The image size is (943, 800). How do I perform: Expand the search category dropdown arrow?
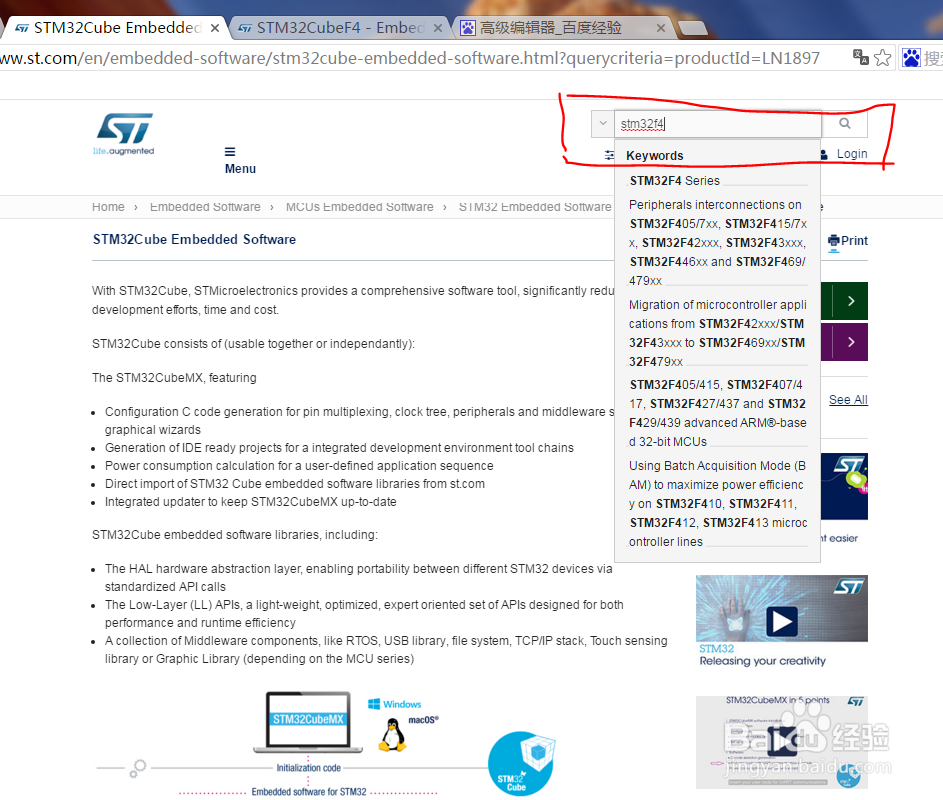[x=603, y=123]
